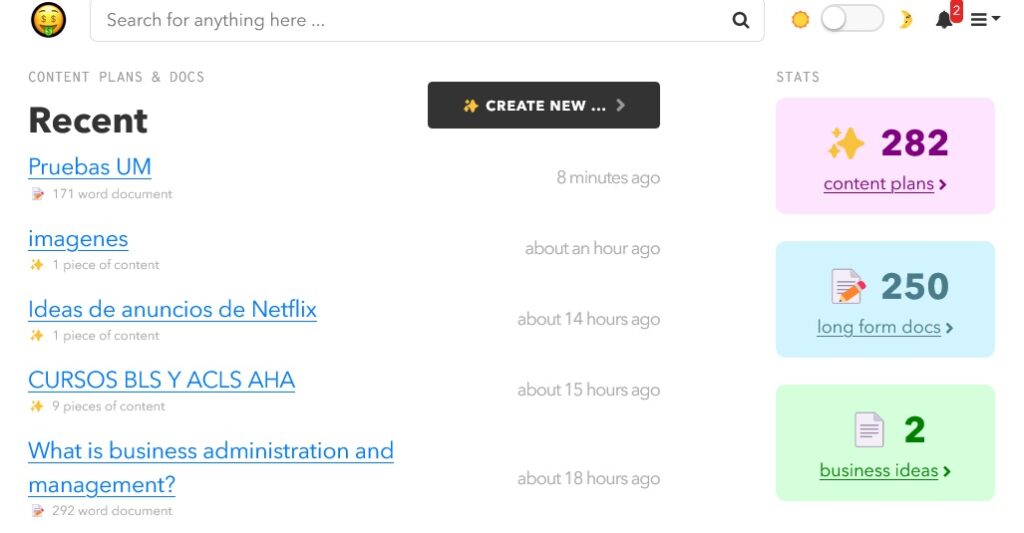The height and width of the screenshot is (533, 1024).
Task: Click sparkle icon under Ideas de anuncios de Netflix
Action: [37, 335]
